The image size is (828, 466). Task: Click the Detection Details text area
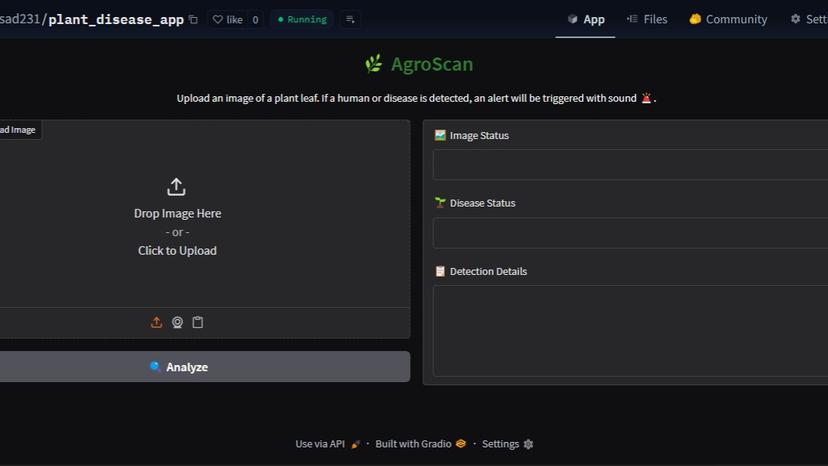(630, 330)
